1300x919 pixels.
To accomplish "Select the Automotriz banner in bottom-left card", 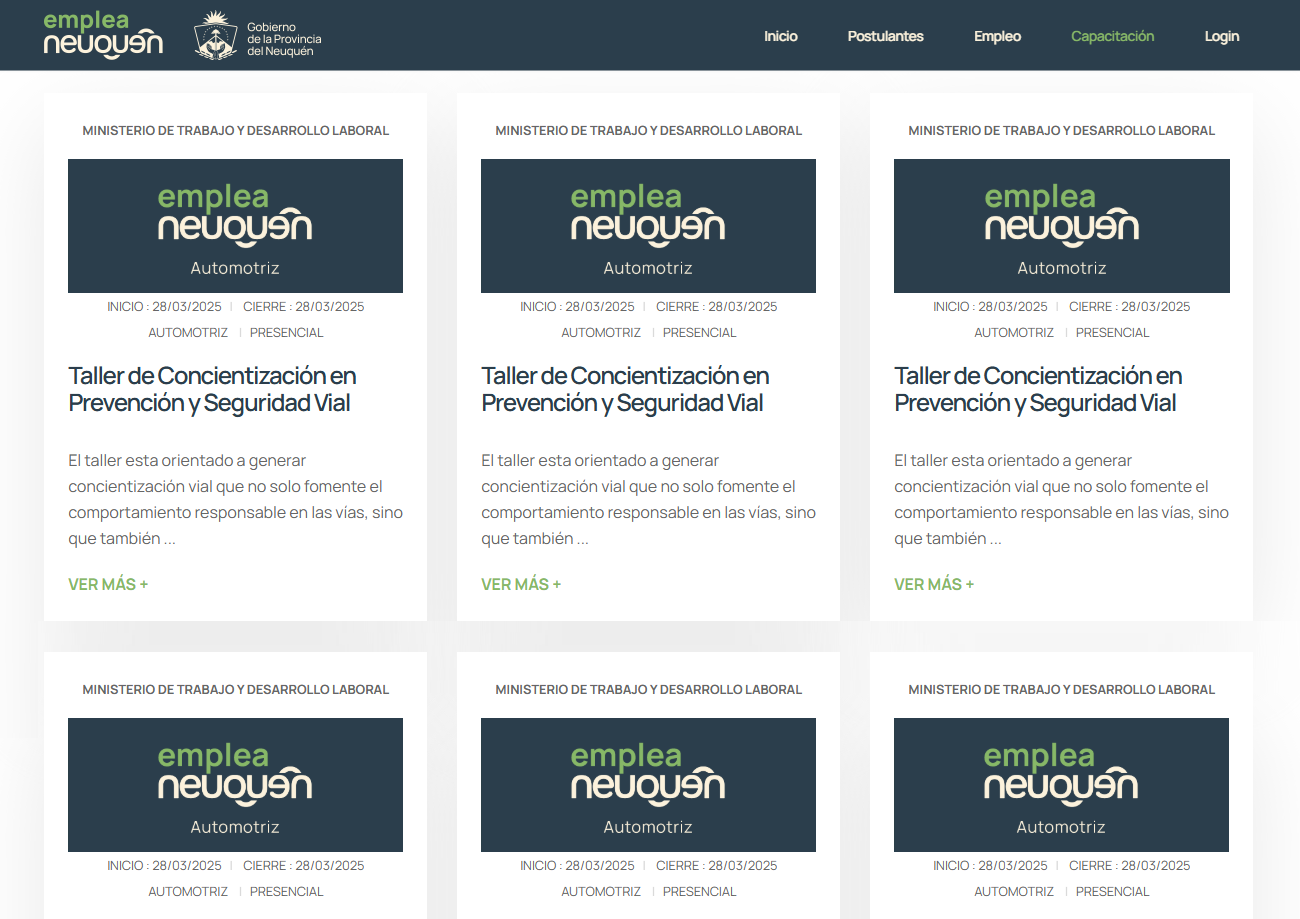I will click(x=235, y=785).
